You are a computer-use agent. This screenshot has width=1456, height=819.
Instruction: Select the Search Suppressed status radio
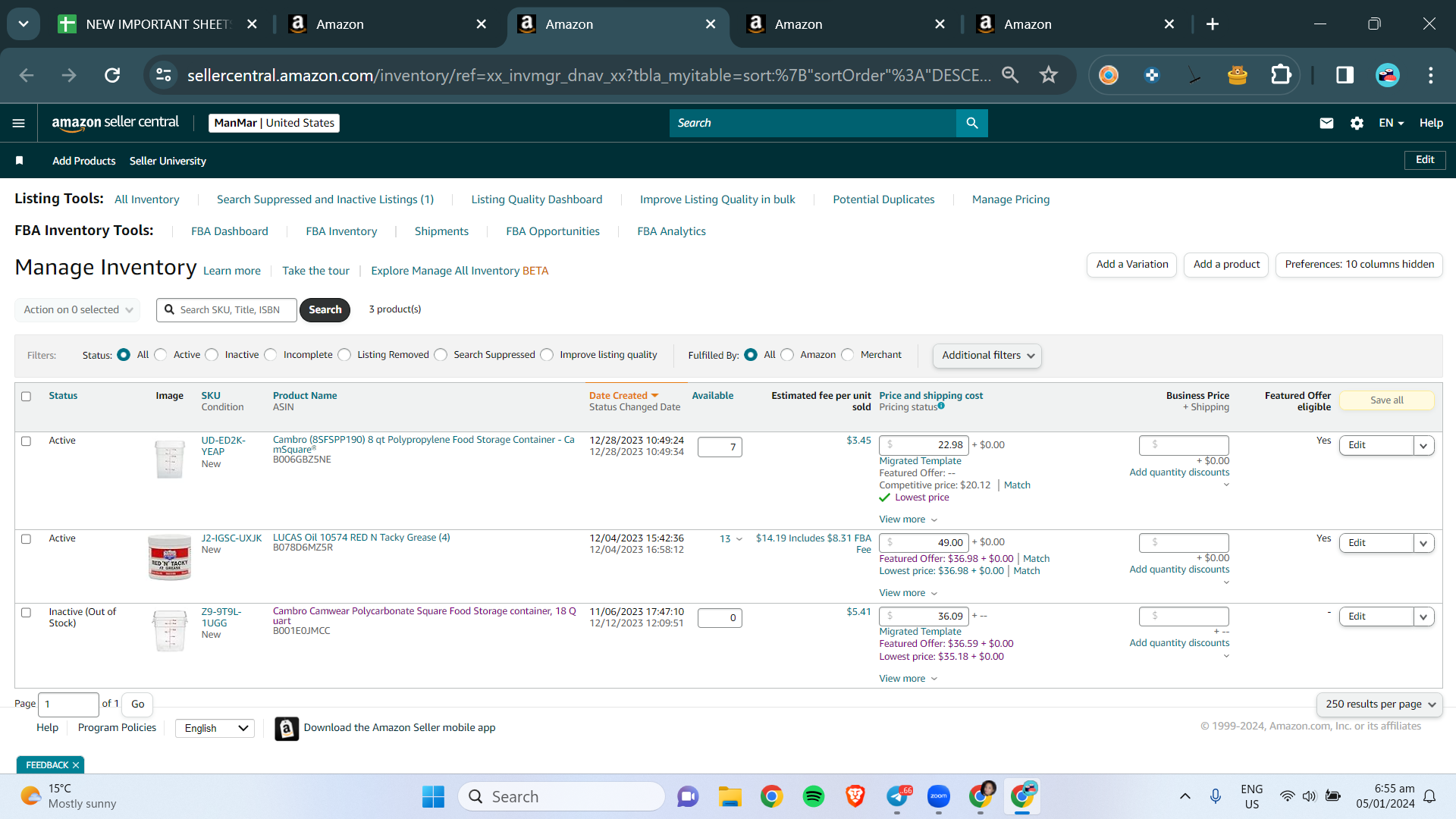[441, 355]
